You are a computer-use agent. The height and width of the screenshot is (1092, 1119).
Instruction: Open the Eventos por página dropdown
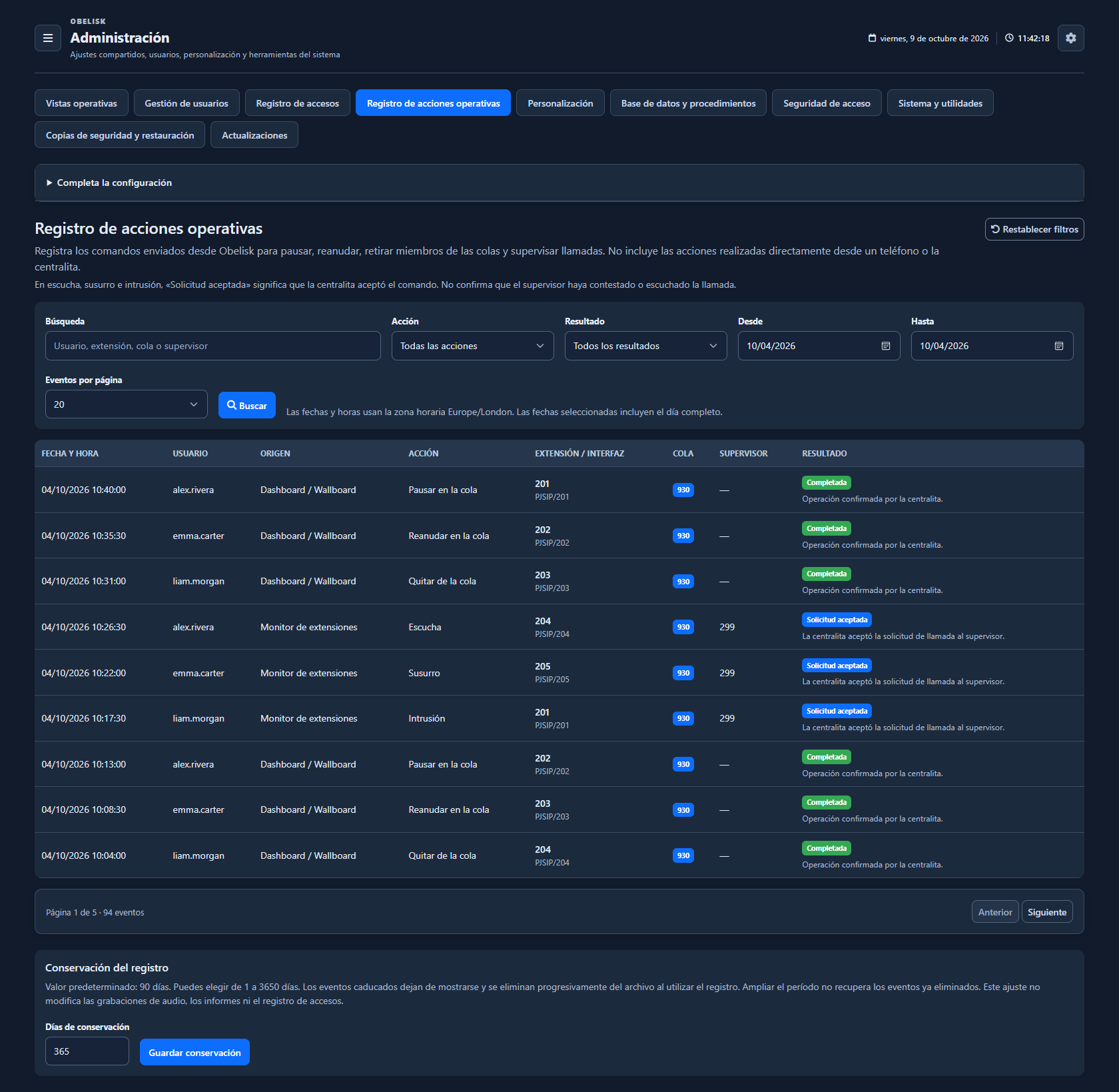click(x=127, y=404)
